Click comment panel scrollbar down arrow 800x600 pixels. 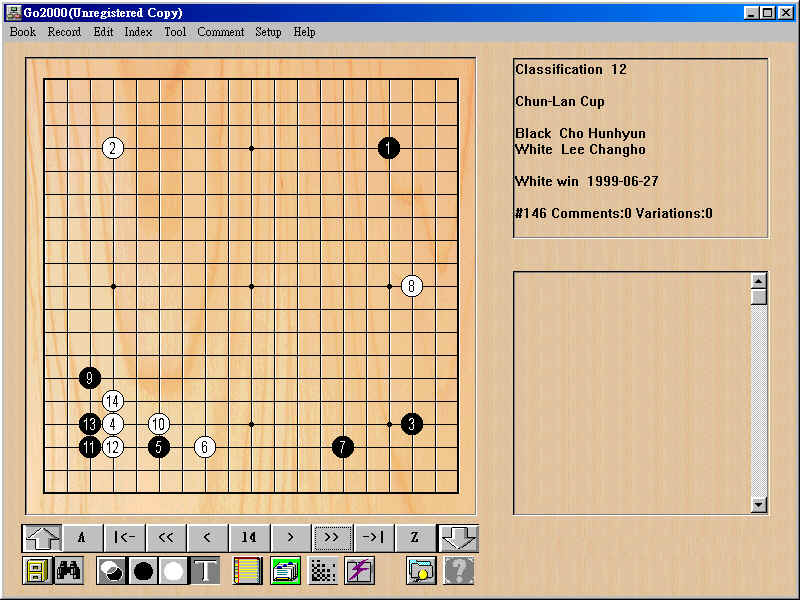tap(759, 505)
